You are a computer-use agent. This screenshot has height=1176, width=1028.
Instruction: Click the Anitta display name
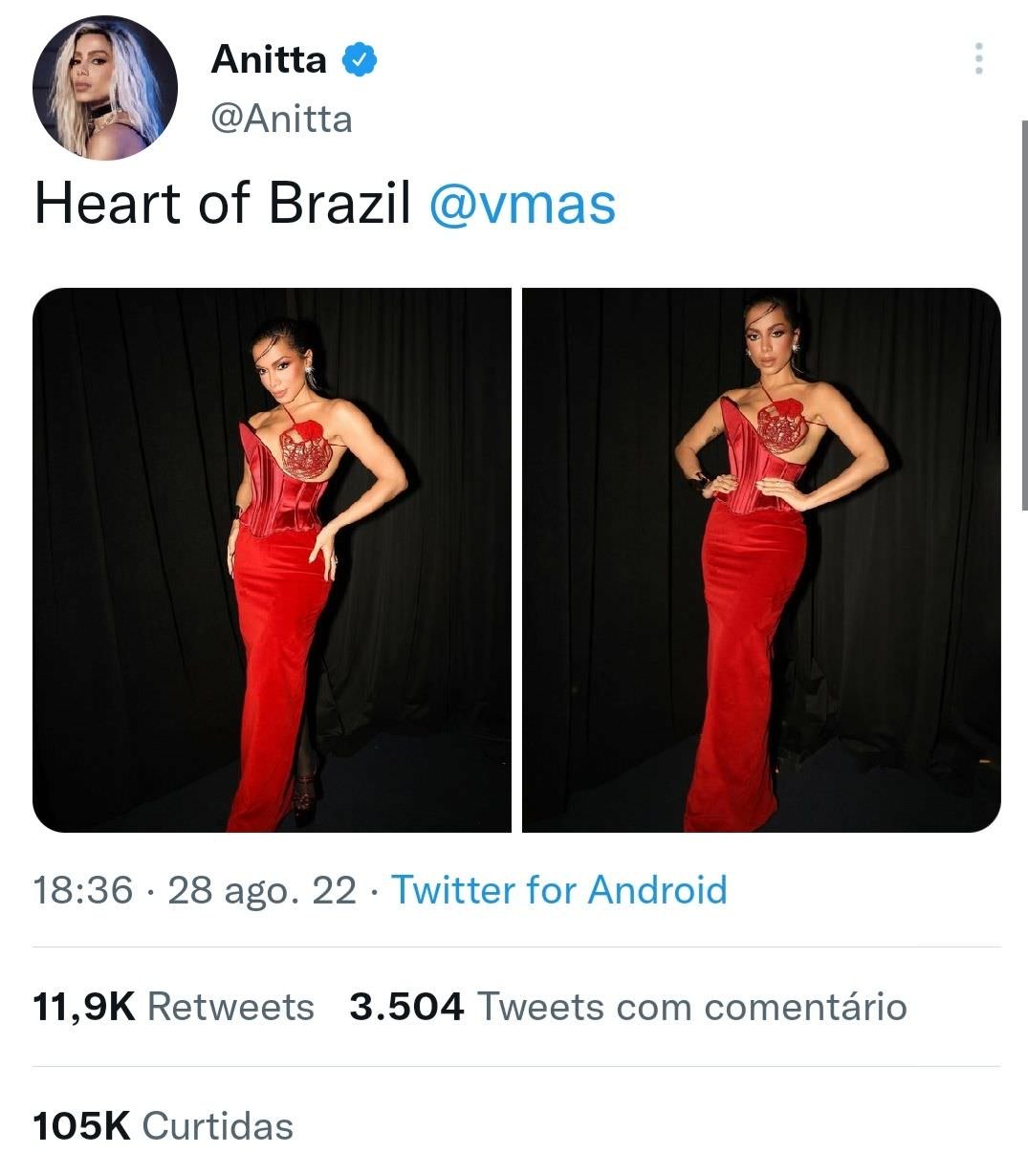tap(269, 59)
